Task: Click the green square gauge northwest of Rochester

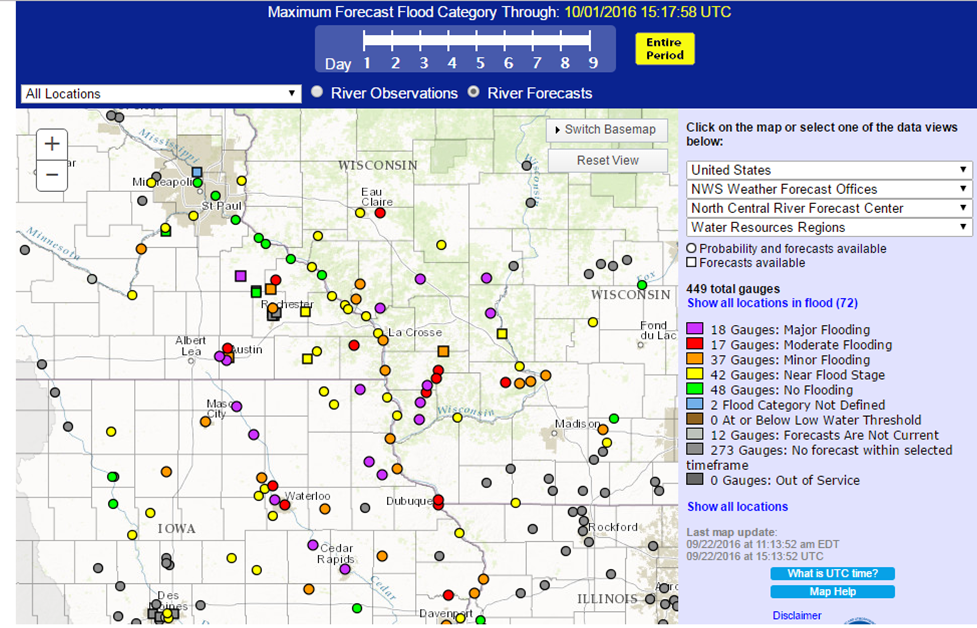Action: (x=256, y=292)
